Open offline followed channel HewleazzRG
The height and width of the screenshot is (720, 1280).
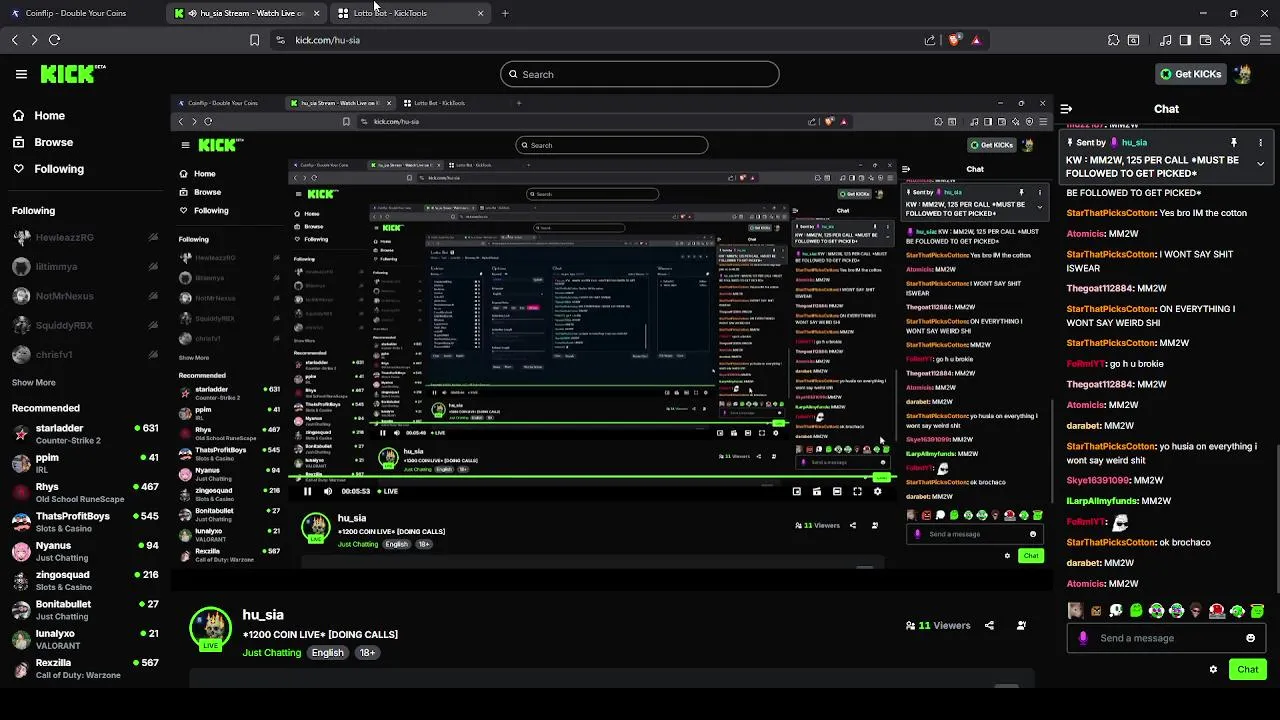click(85, 238)
